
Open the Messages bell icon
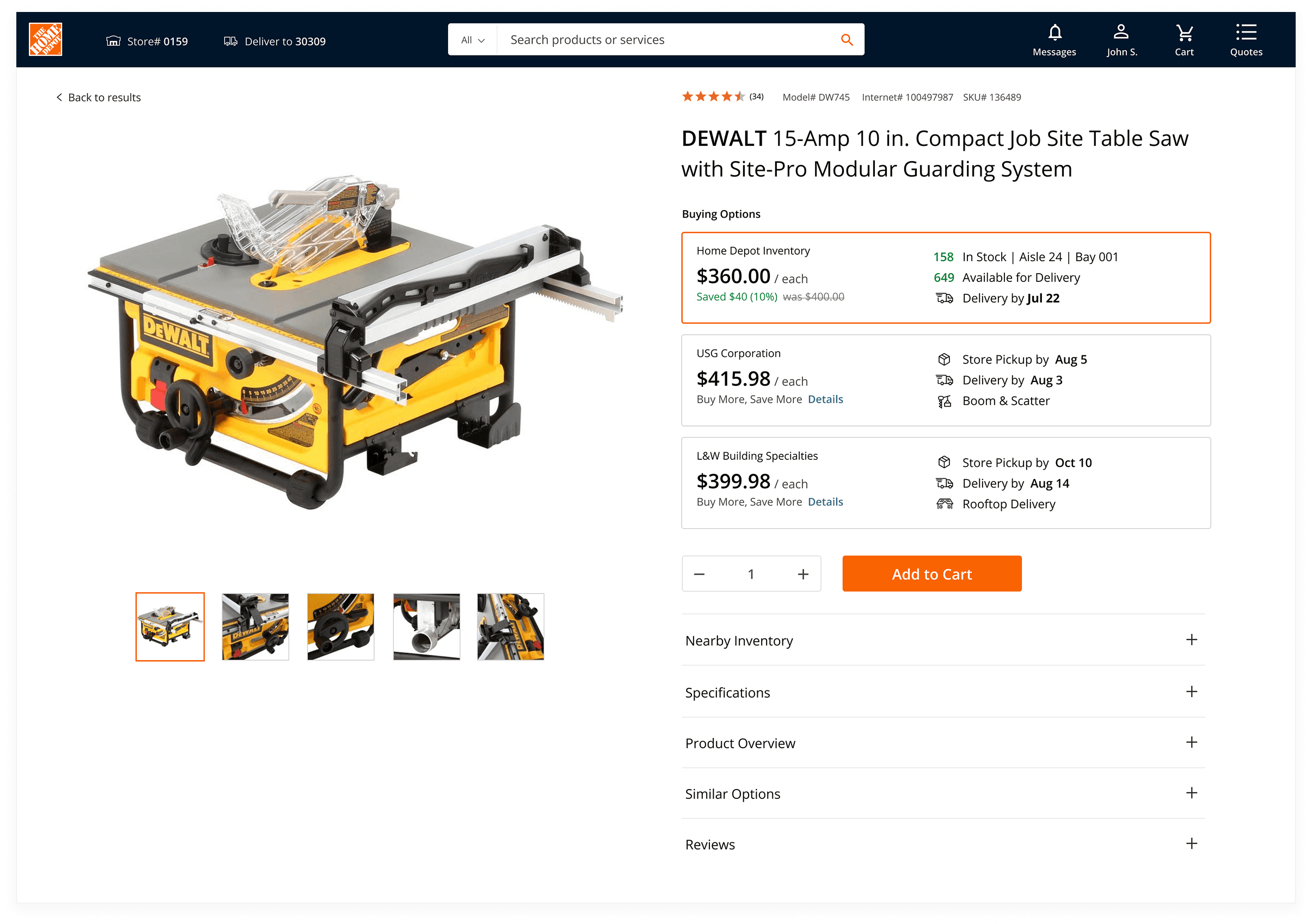[1054, 33]
